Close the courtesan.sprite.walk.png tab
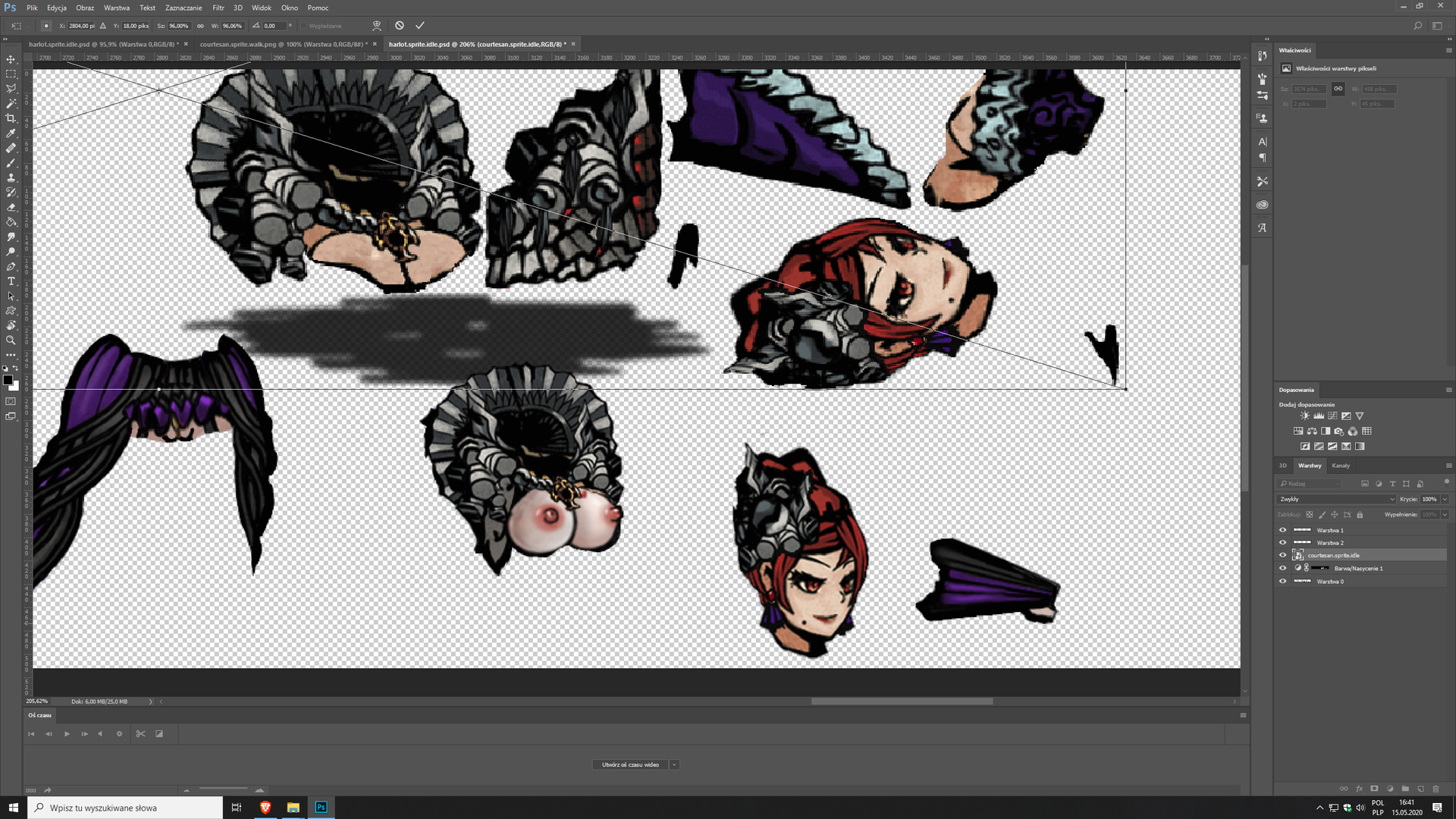The width and height of the screenshot is (1456, 819). click(375, 44)
